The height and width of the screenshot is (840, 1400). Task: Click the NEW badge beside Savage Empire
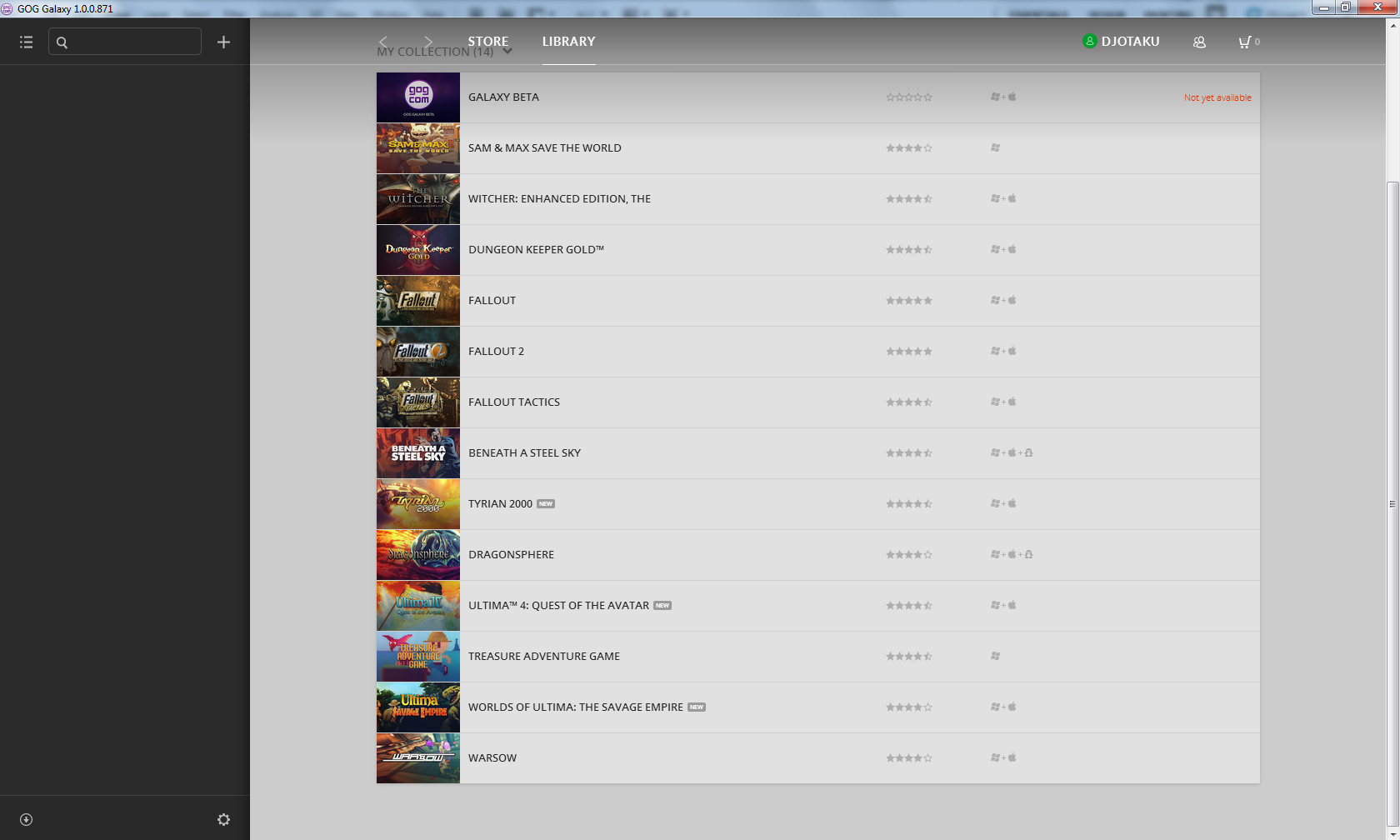click(697, 707)
